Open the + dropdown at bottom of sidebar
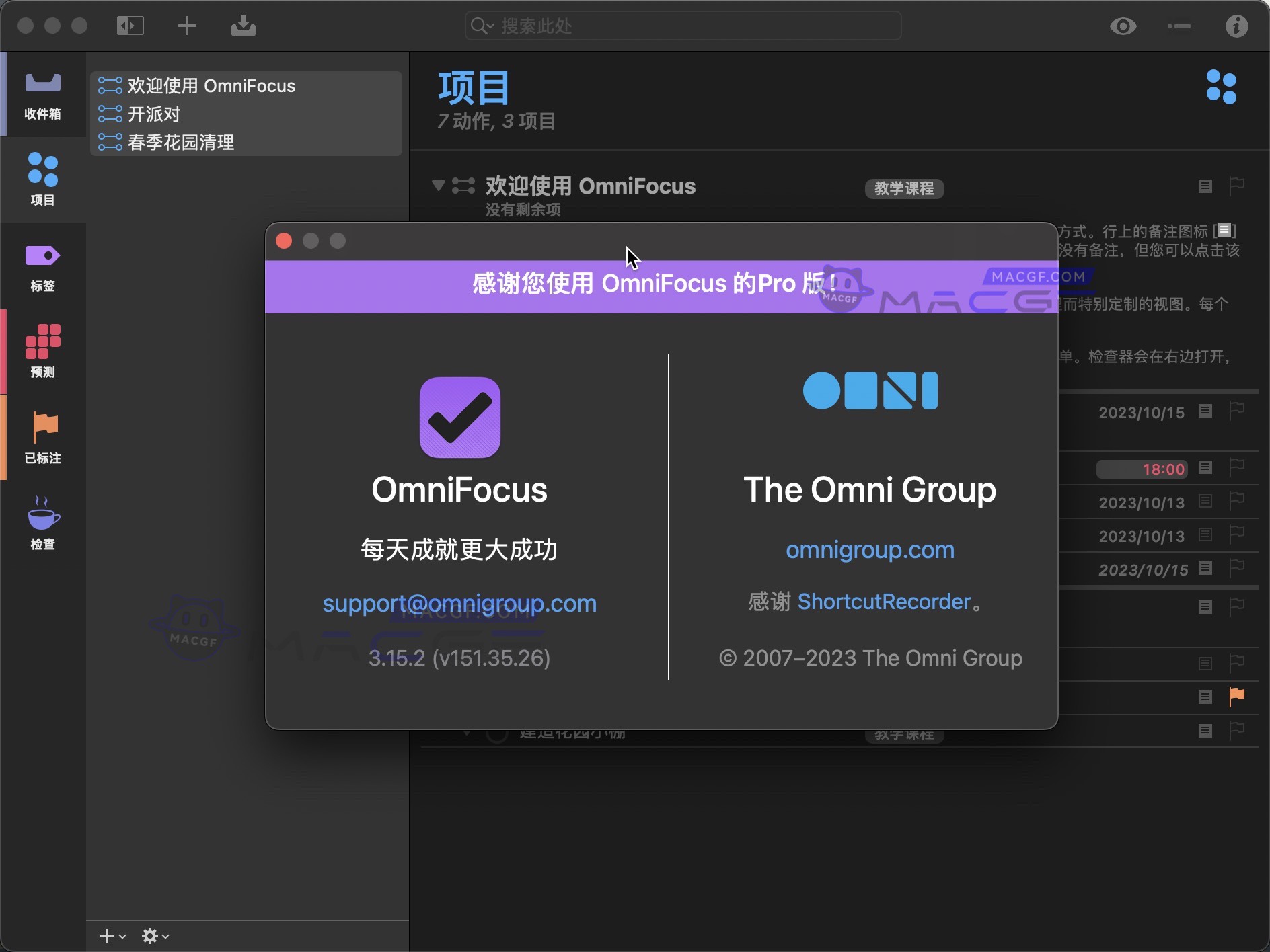1270x952 pixels. [x=111, y=935]
